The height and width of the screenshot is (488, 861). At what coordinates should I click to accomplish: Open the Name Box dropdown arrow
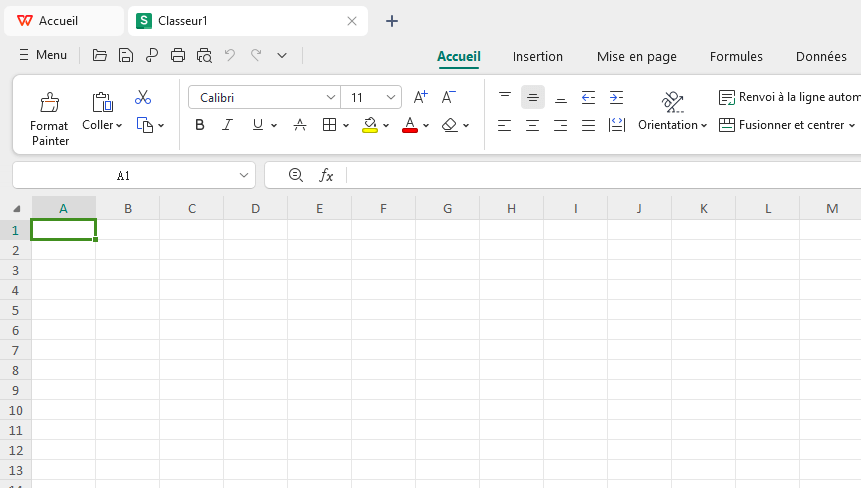click(244, 175)
